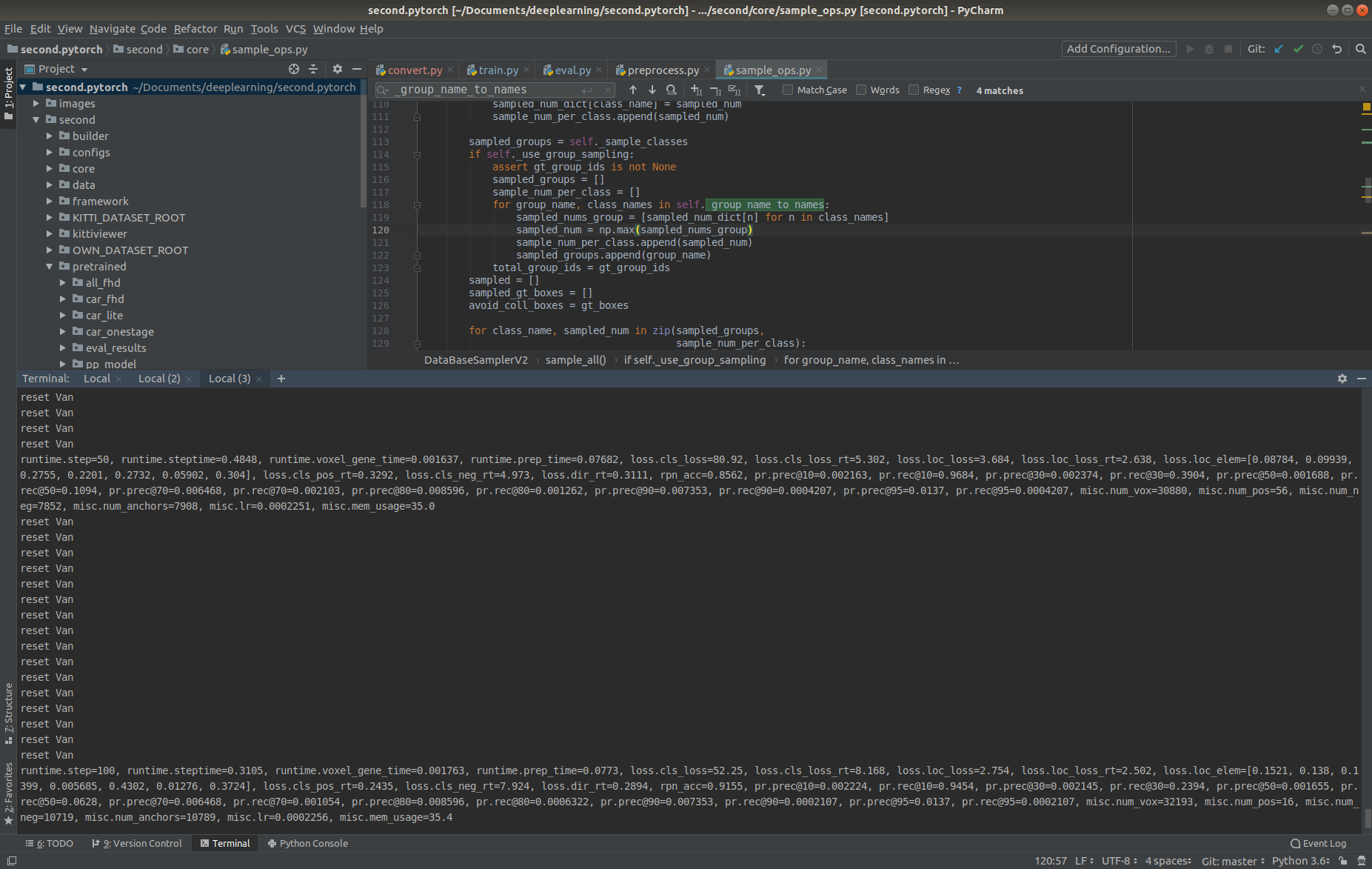The image size is (1372, 869).
Task: Open the Python Console tool window
Action: [307, 843]
